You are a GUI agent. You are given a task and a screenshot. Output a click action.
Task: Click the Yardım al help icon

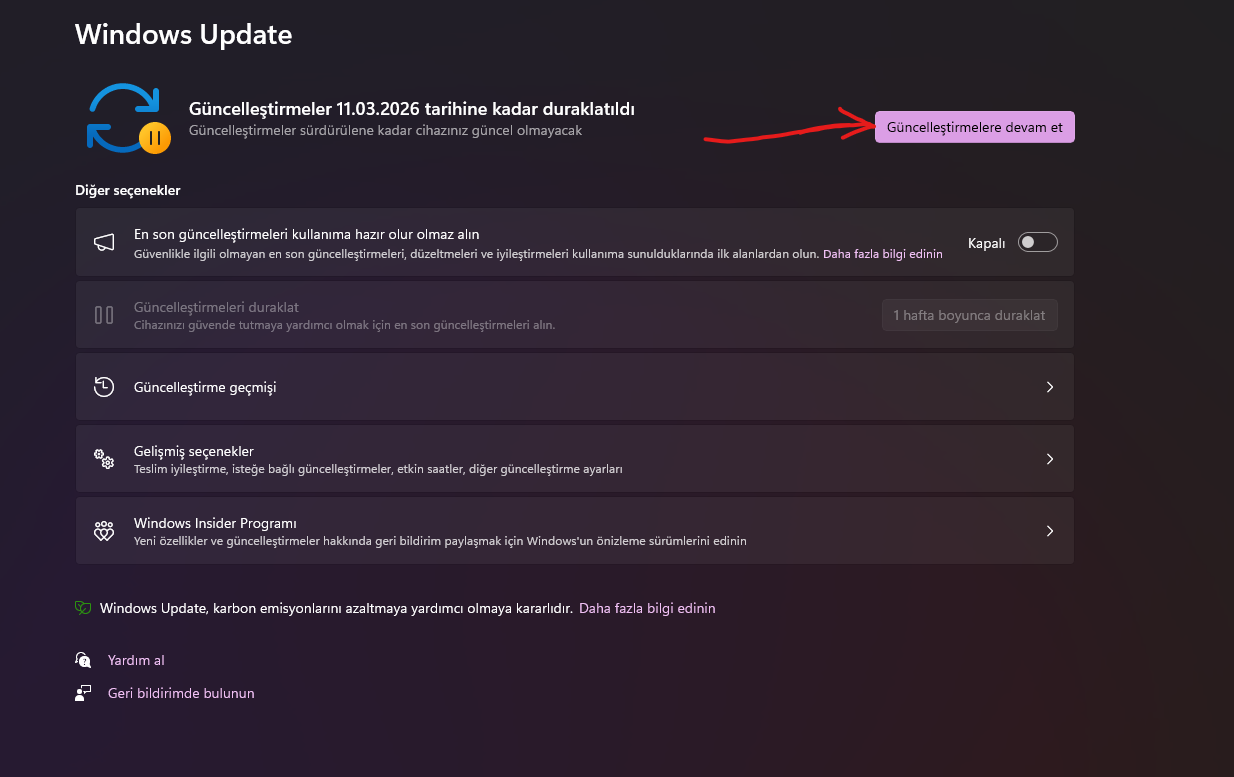84,660
